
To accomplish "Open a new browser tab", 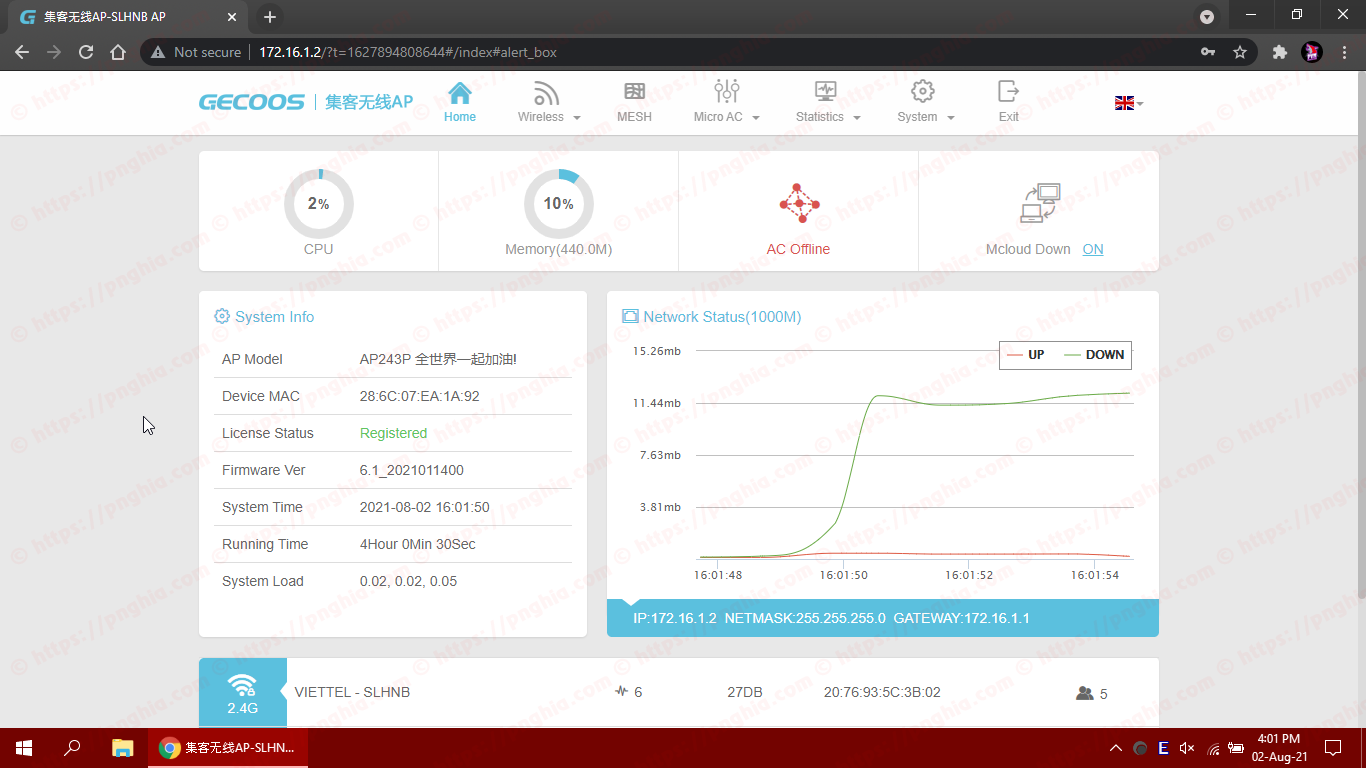I will 269,17.
